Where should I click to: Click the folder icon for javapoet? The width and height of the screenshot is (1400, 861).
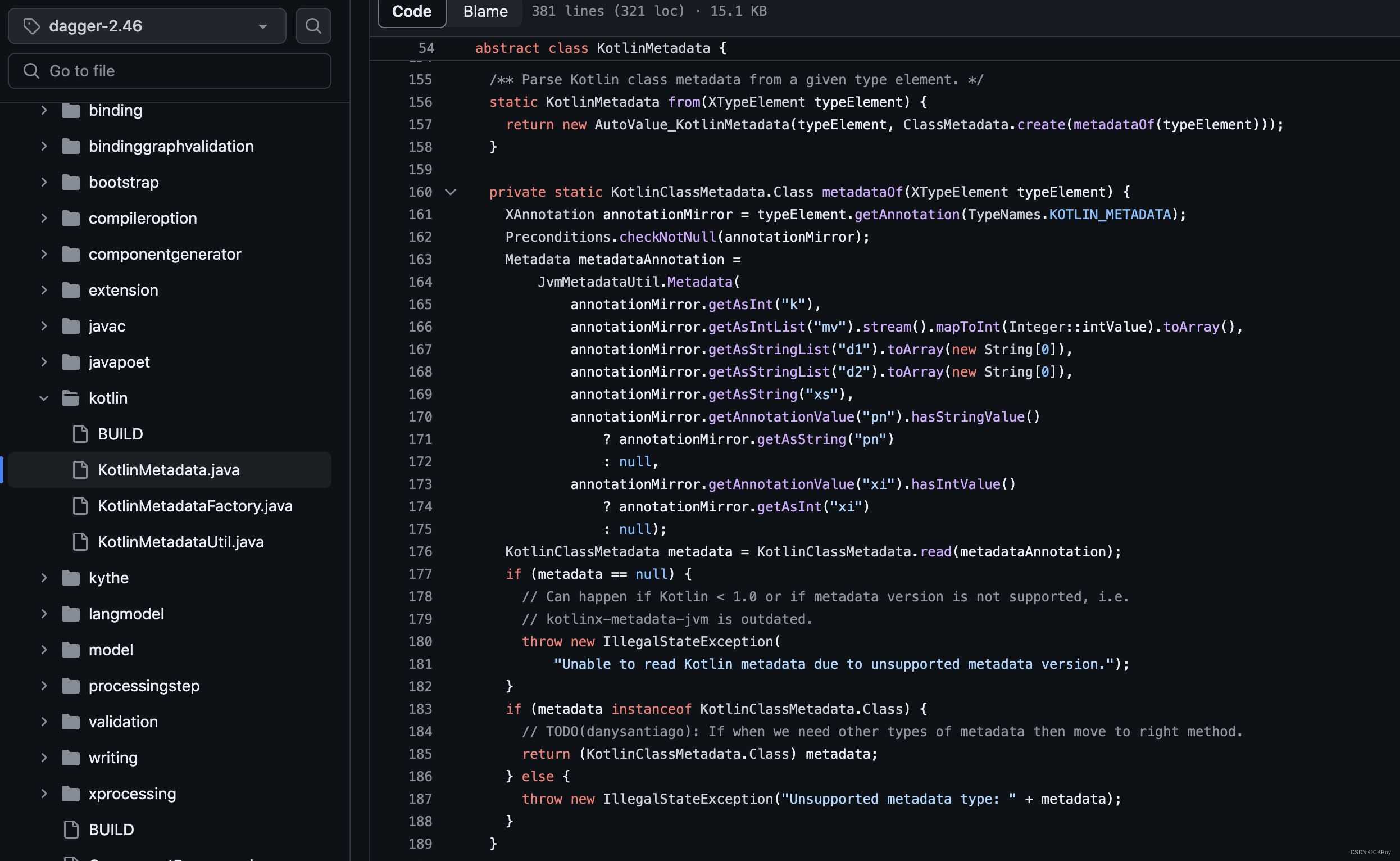70,361
